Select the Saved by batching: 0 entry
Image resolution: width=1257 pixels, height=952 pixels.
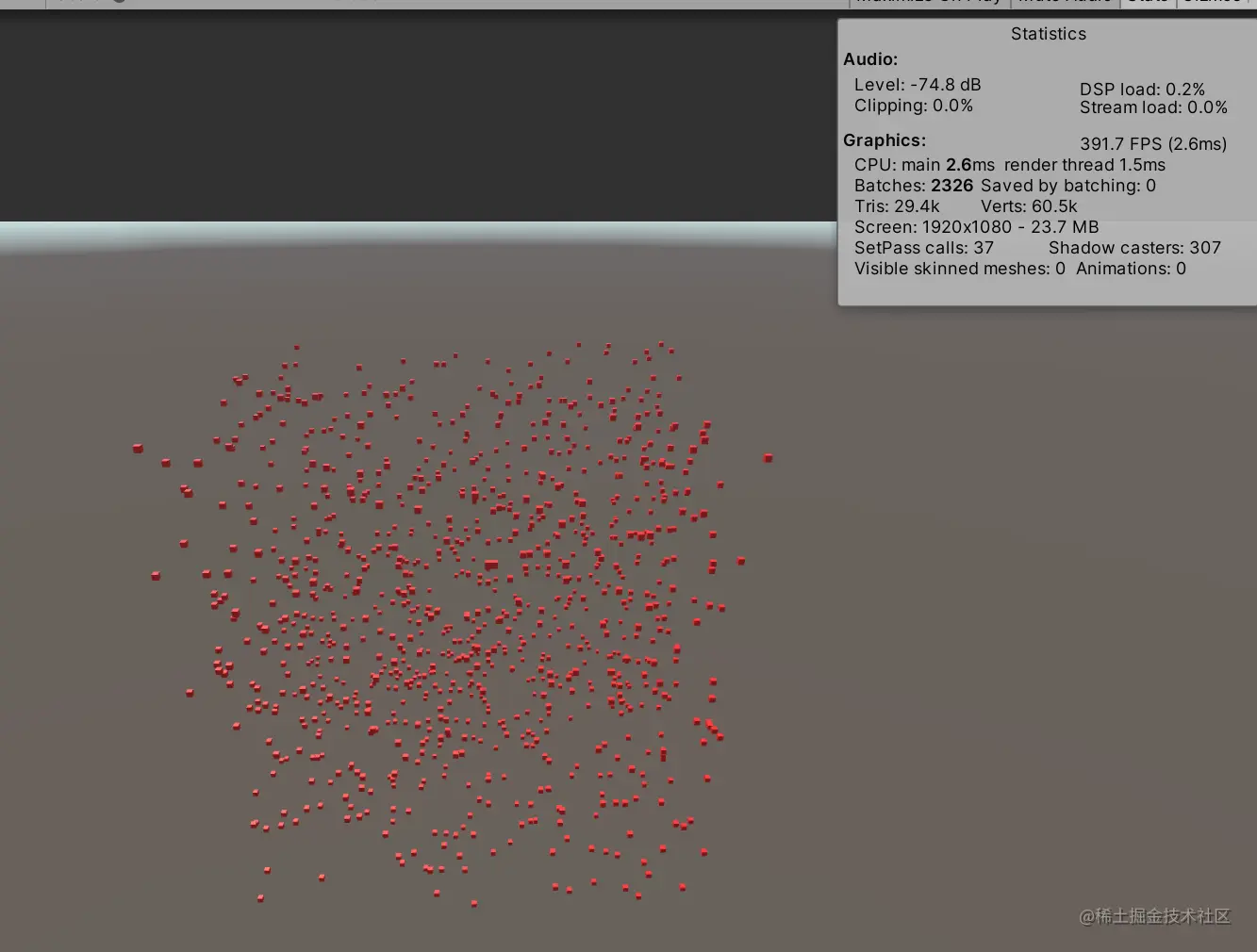pyautogui.click(x=1068, y=186)
